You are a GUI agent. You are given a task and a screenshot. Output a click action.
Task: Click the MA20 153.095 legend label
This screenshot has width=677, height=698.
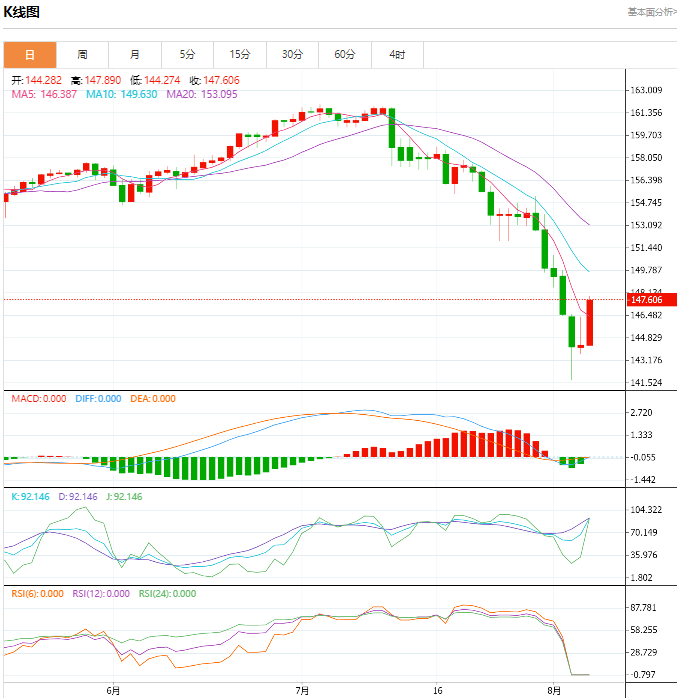[x=202, y=94]
